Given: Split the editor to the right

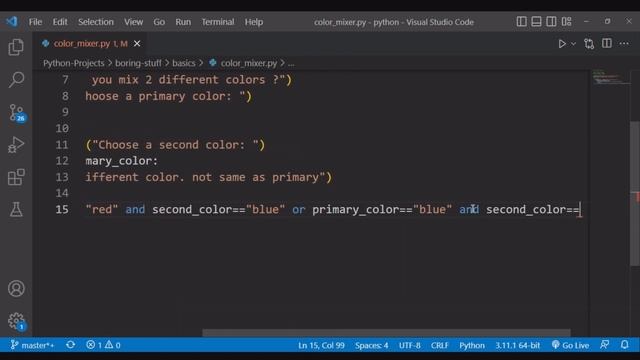Looking at the screenshot, I should point(607,43).
